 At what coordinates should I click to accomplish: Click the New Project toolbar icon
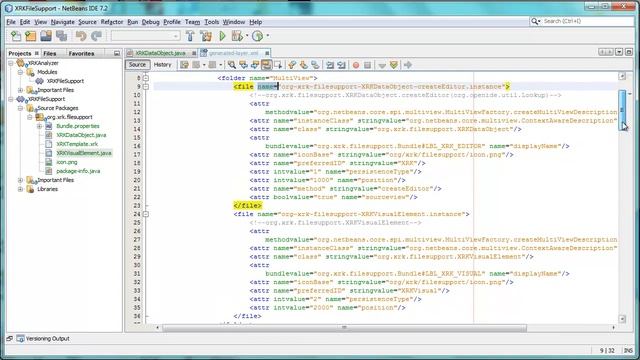coord(31,36)
